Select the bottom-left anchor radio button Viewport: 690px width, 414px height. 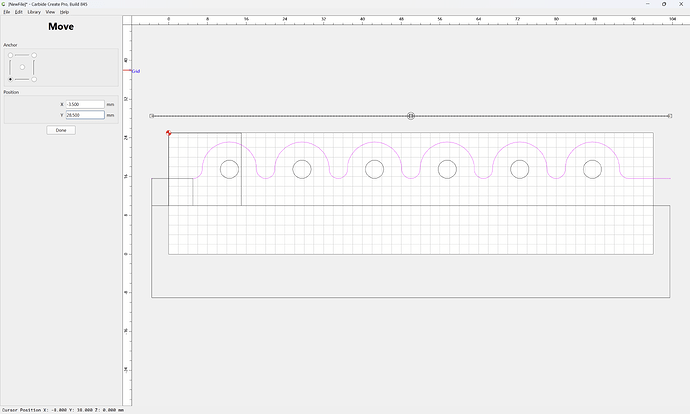(10, 79)
